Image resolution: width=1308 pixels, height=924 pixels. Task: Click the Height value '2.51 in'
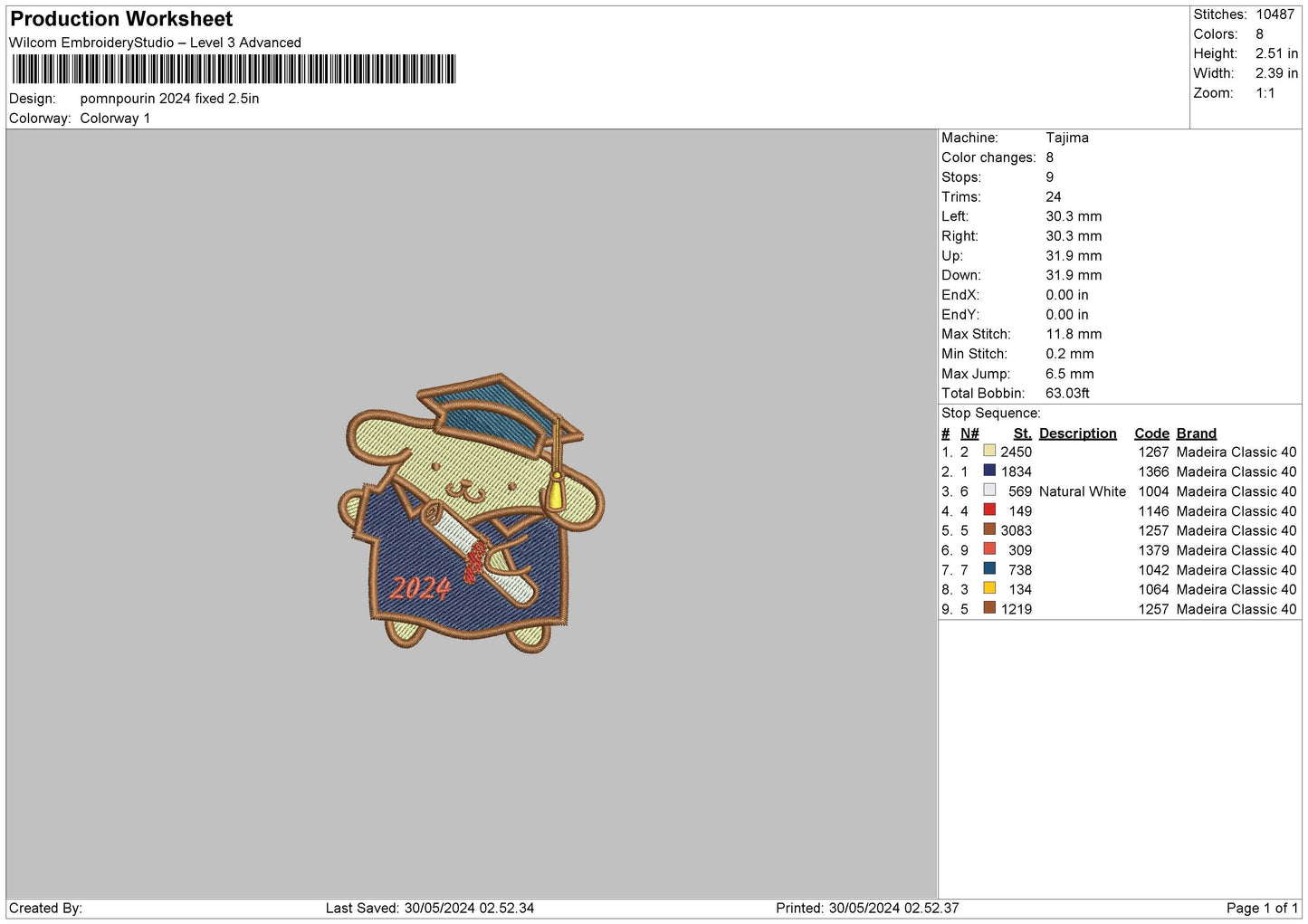click(x=1276, y=54)
